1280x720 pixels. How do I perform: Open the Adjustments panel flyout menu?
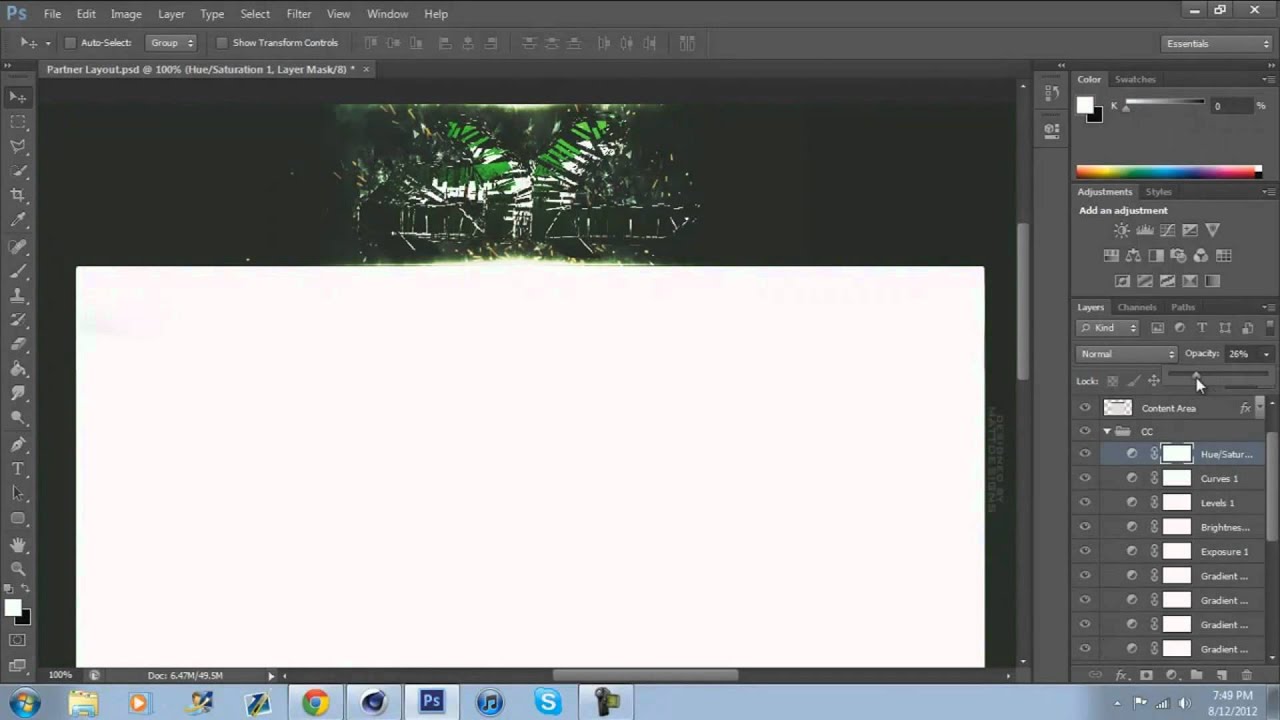point(1268,192)
